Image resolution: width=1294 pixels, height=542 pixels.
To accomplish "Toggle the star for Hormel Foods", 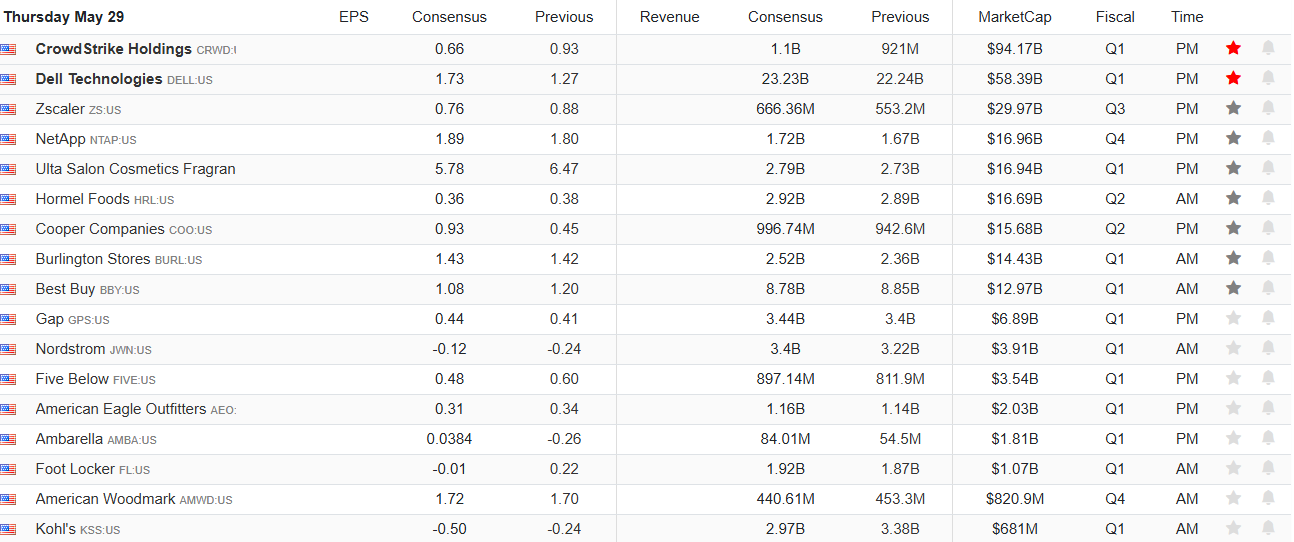I will click(x=1233, y=198).
